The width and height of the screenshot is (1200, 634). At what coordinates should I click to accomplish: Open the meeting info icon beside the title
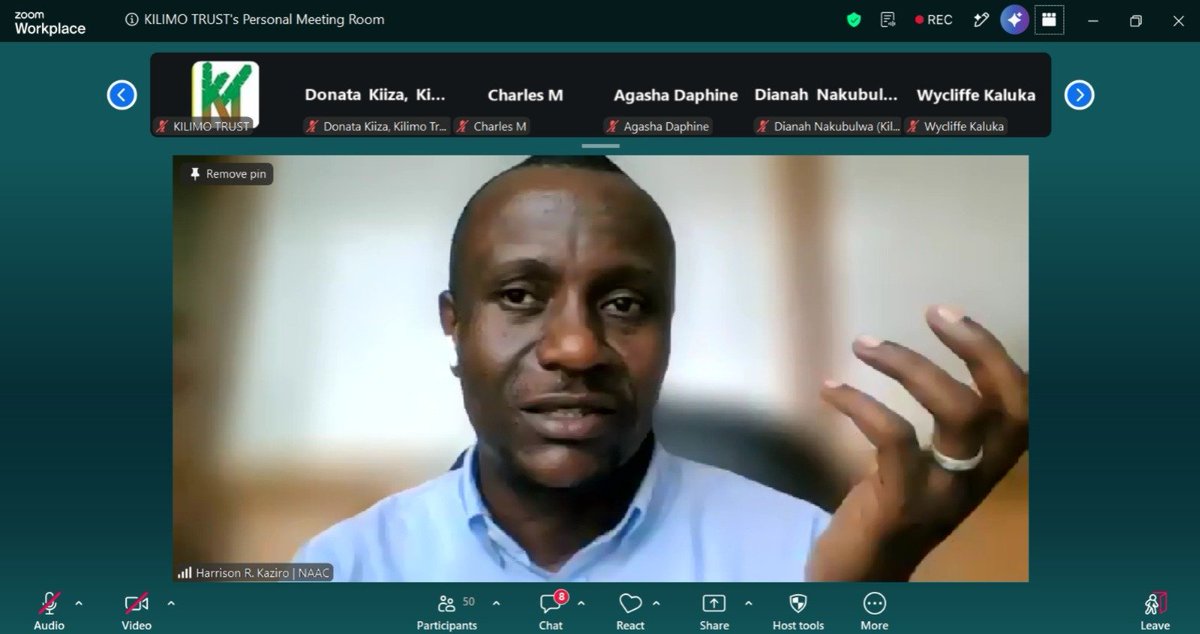click(132, 19)
